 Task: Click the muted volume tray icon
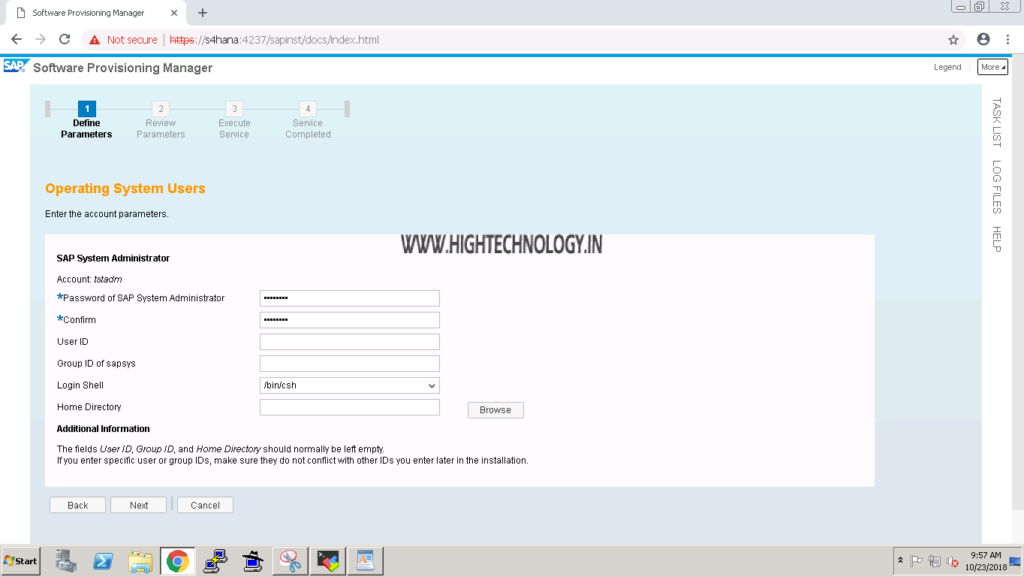click(x=953, y=561)
